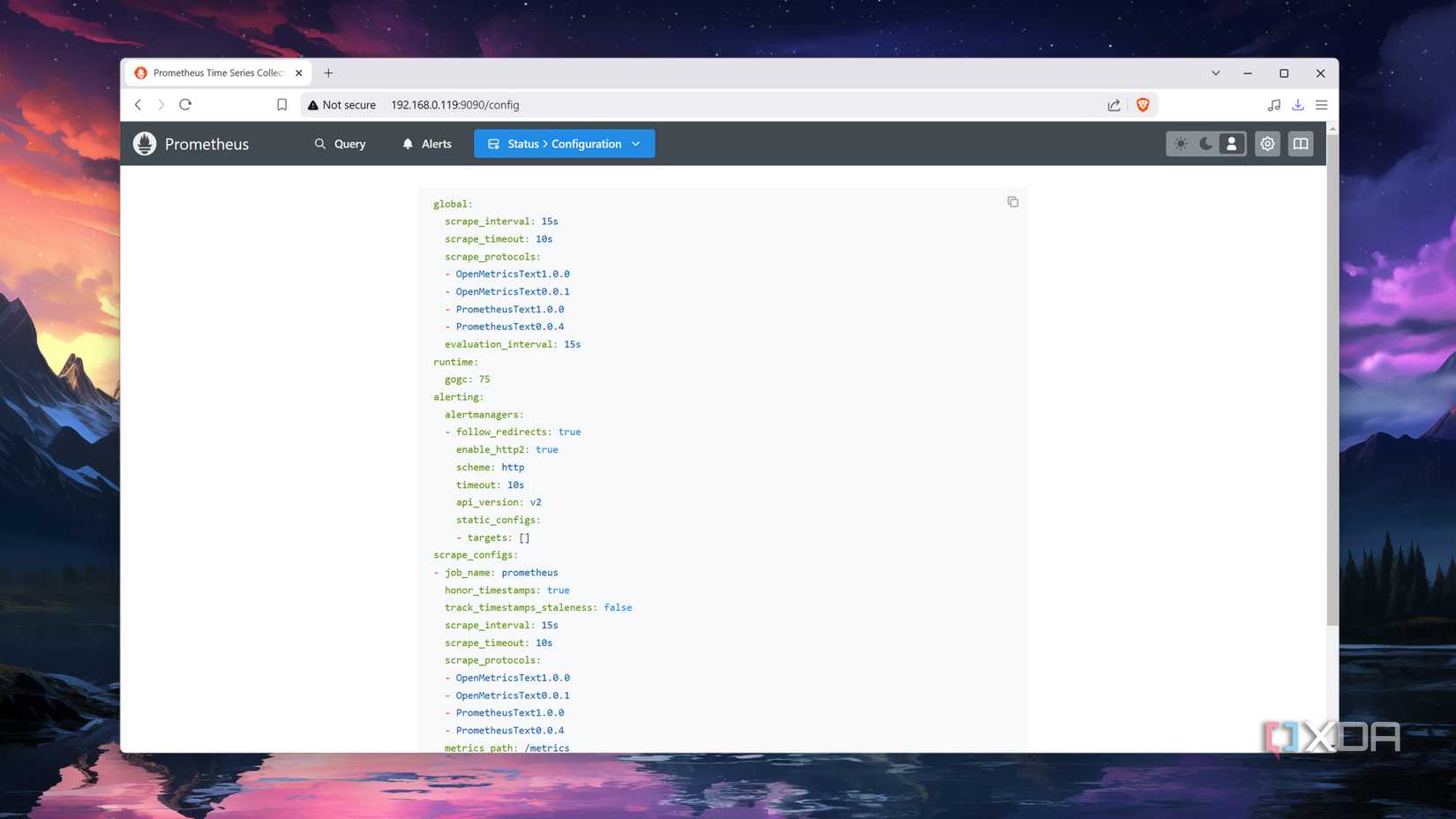This screenshot has width=1456, height=819.
Task: Enable dark mode using the moon icon
Action: pos(1205,143)
